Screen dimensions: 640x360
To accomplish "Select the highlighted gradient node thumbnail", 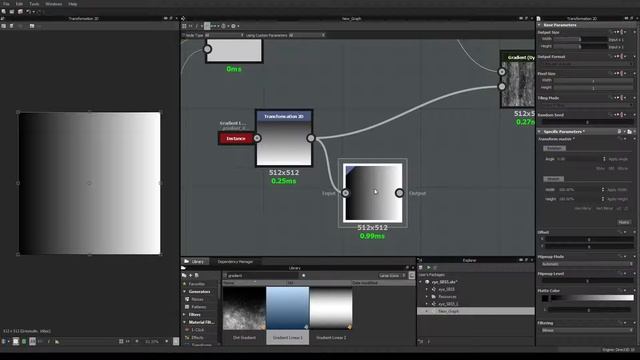I will coord(373,193).
